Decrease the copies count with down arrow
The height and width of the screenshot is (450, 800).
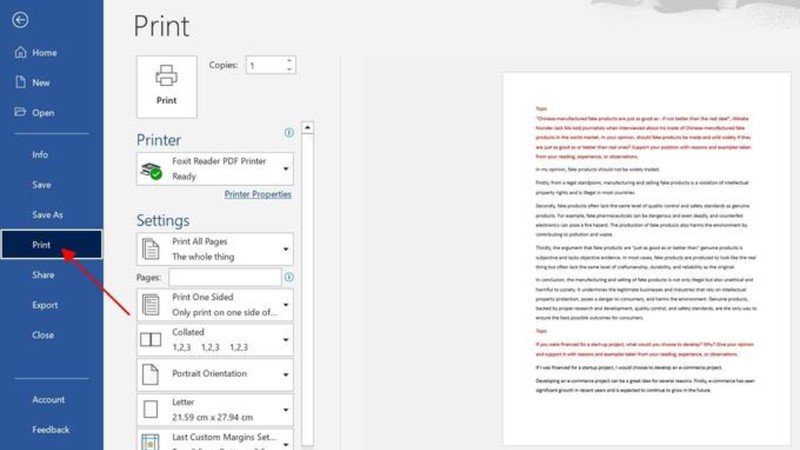pos(289,70)
